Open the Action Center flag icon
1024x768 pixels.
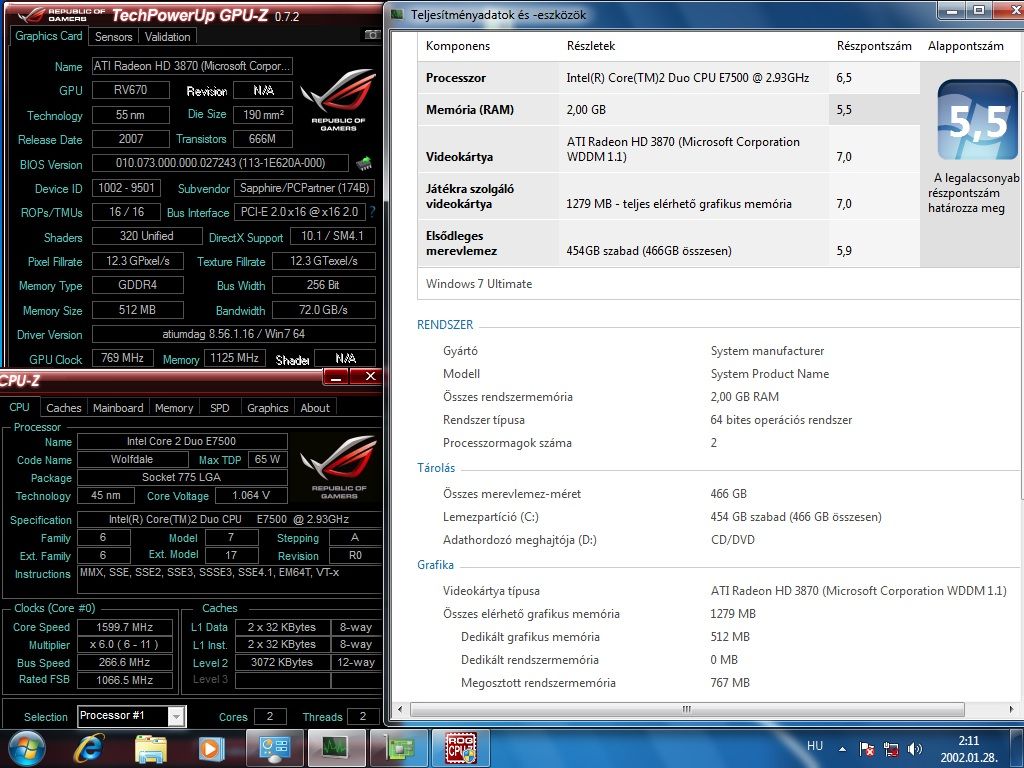(867, 749)
